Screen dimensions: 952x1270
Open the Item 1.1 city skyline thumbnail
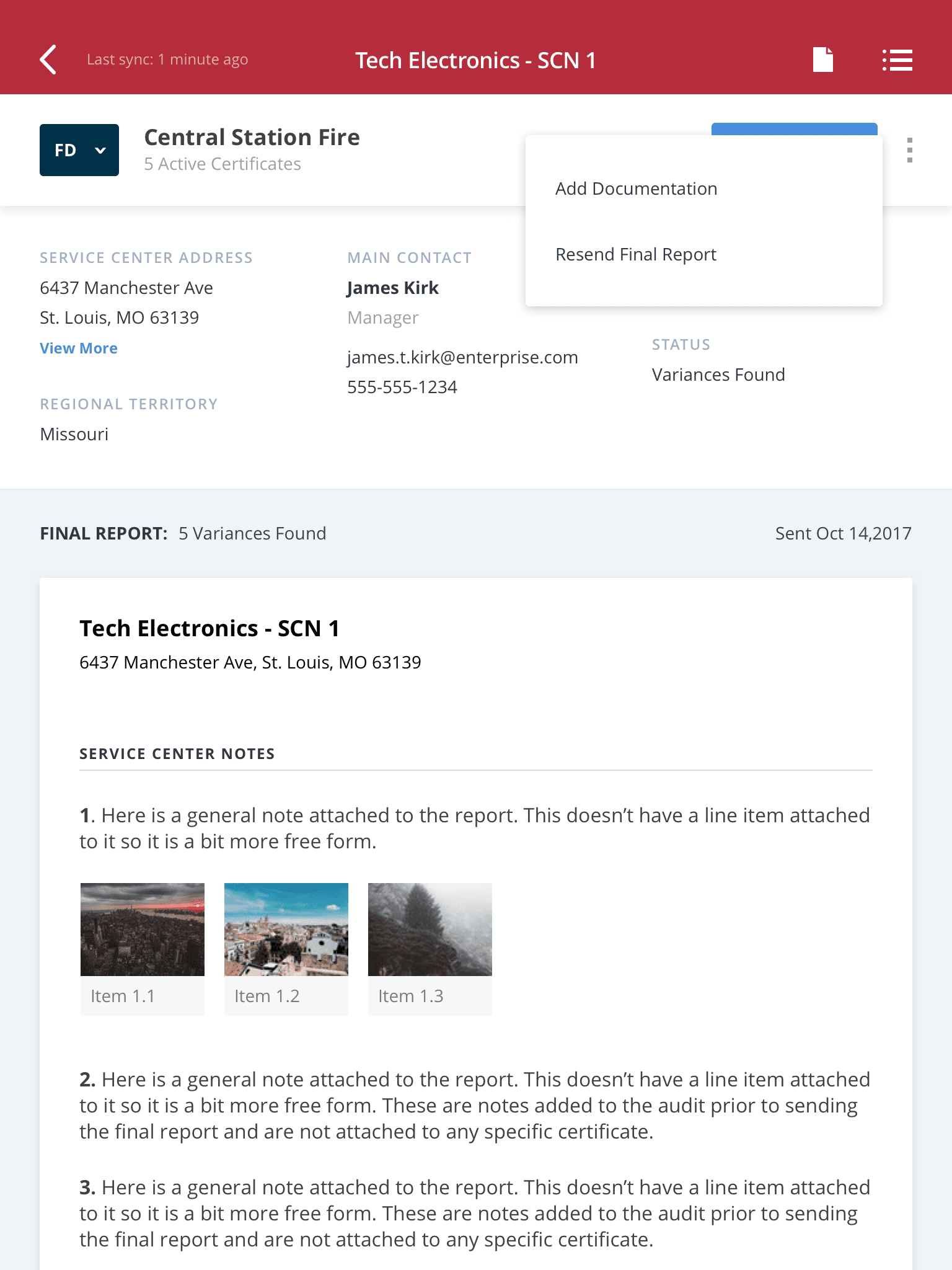click(143, 929)
